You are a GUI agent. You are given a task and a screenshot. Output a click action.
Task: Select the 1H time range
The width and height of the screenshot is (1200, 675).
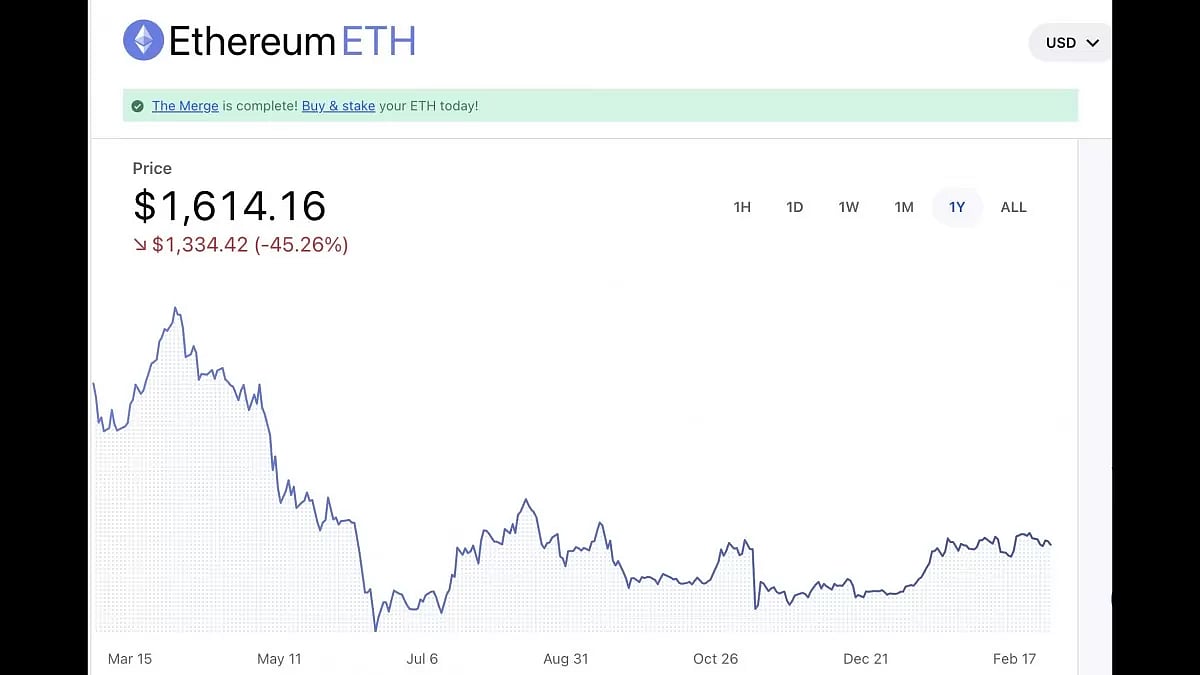[x=742, y=207]
